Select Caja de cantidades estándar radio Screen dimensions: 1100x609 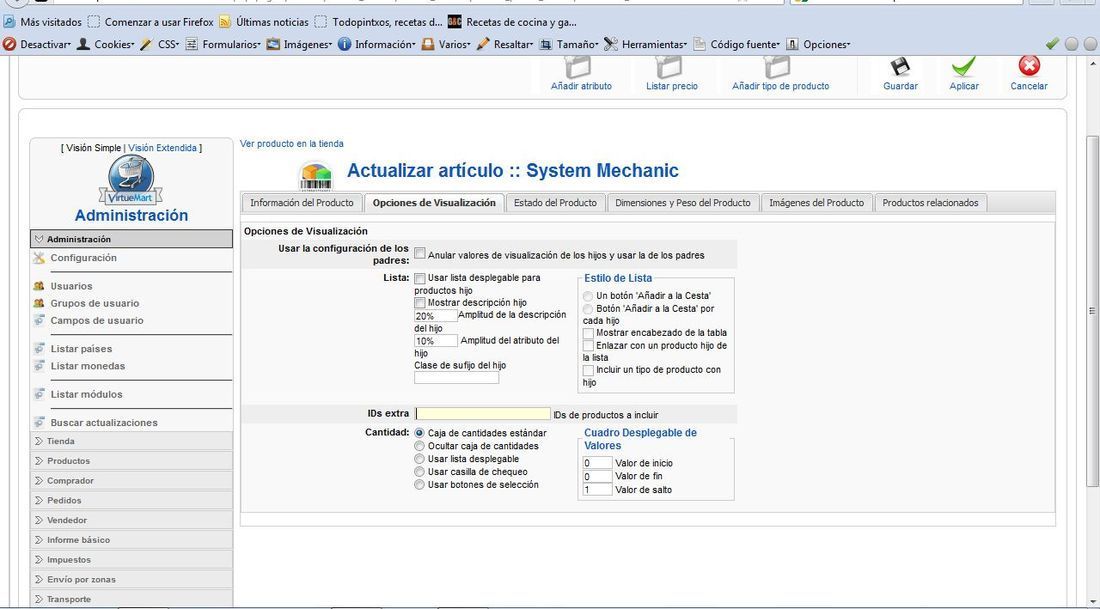[x=420, y=434]
